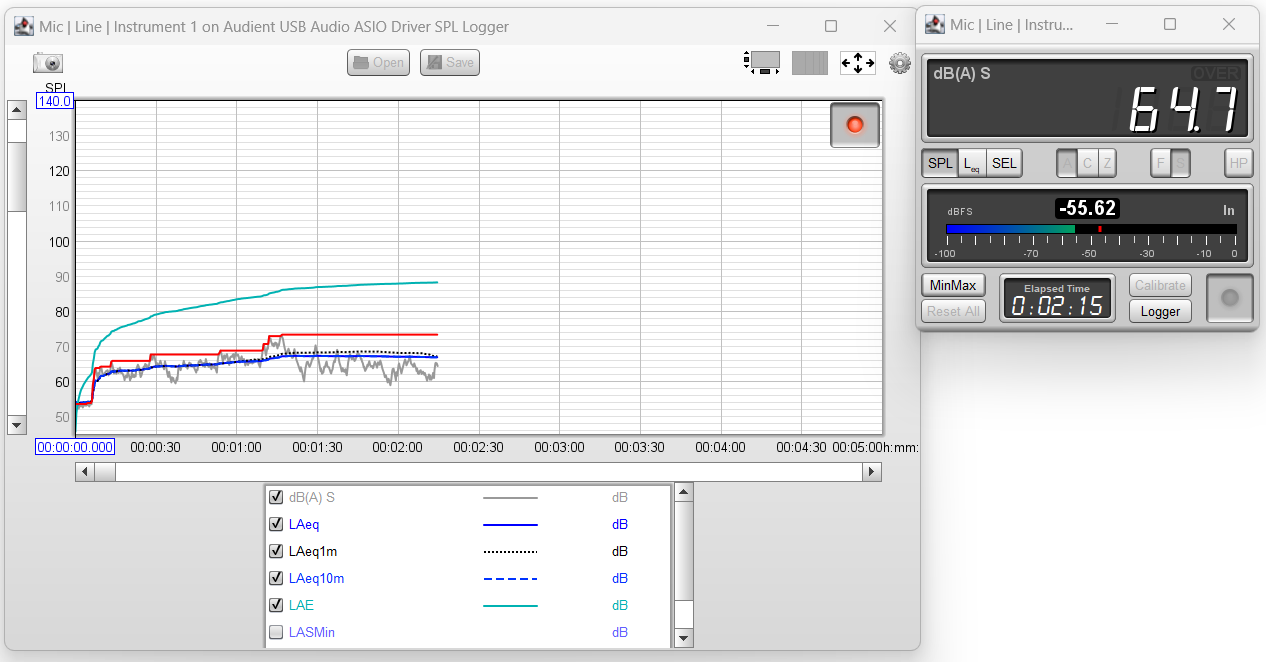Maximize the SPL Logger window
The height and width of the screenshot is (662, 1266).
[831, 26]
